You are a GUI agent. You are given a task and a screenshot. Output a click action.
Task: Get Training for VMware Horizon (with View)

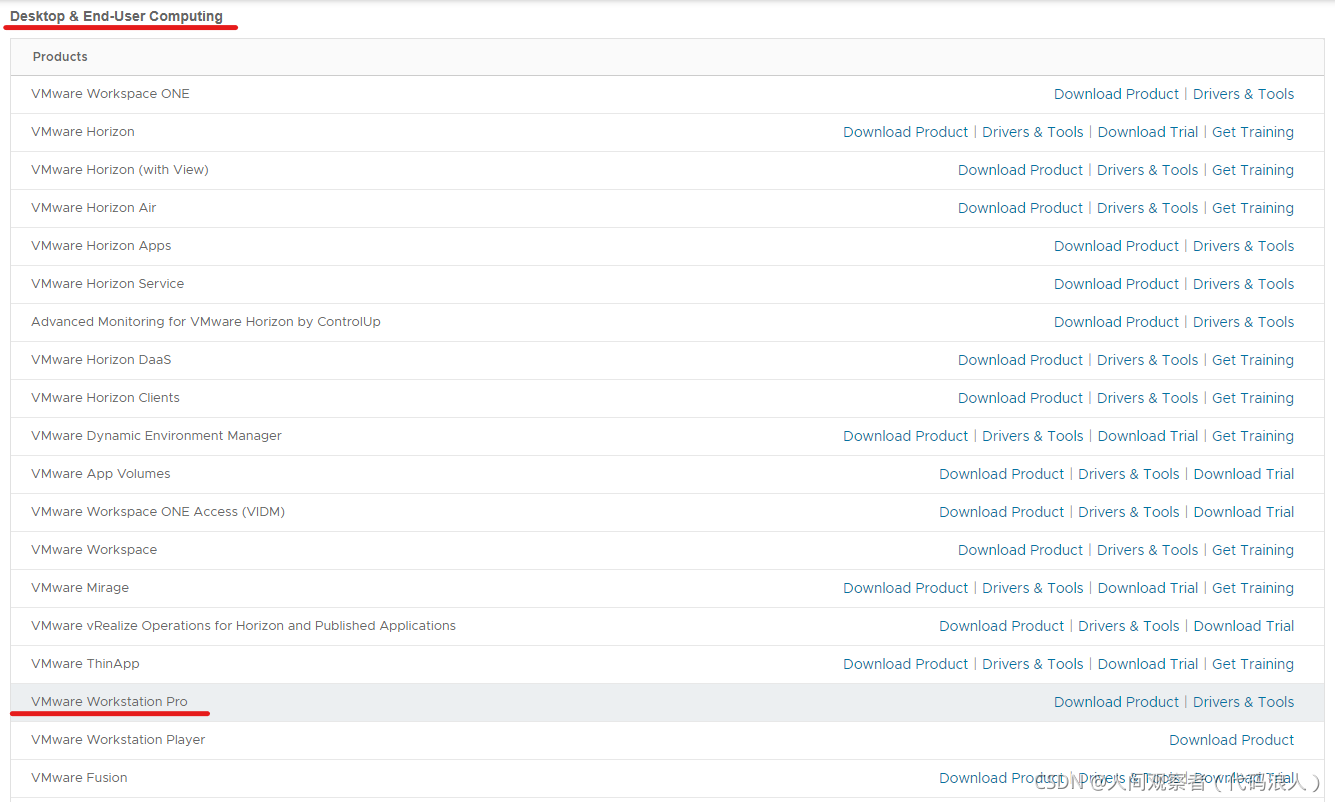click(1252, 170)
